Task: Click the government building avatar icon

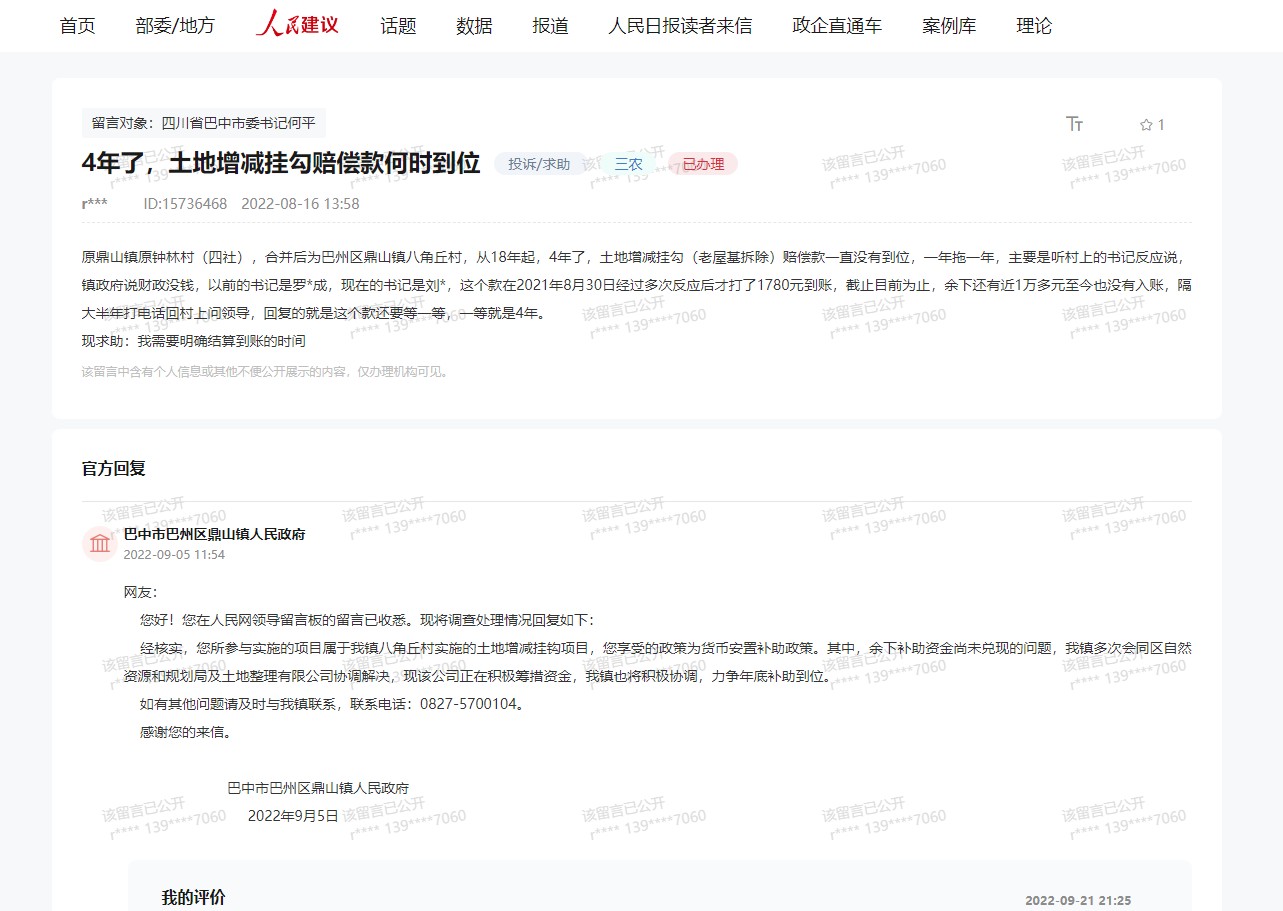Action: click(x=100, y=543)
